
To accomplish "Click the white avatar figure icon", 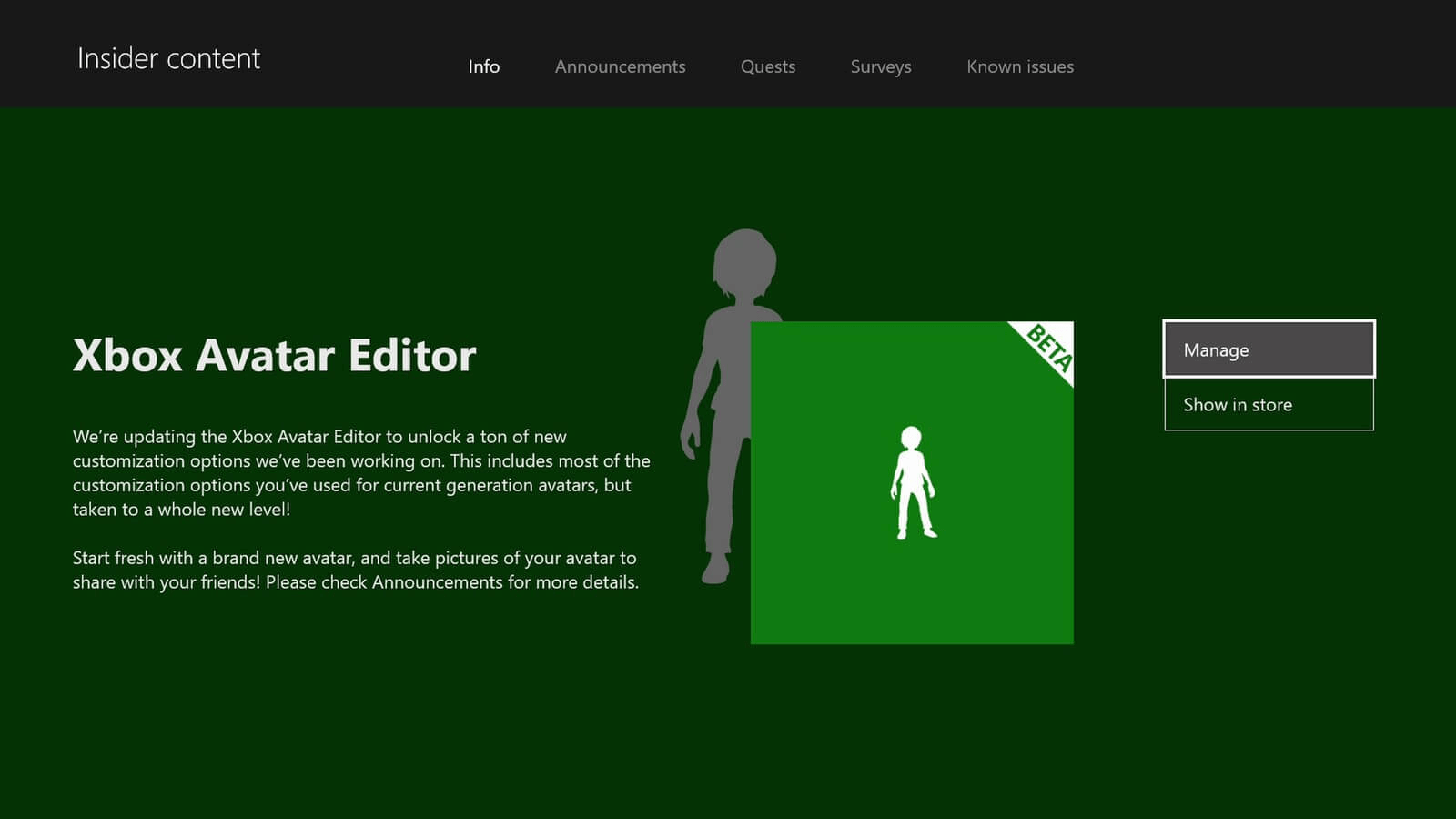I will pyautogui.click(x=913, y=482).
